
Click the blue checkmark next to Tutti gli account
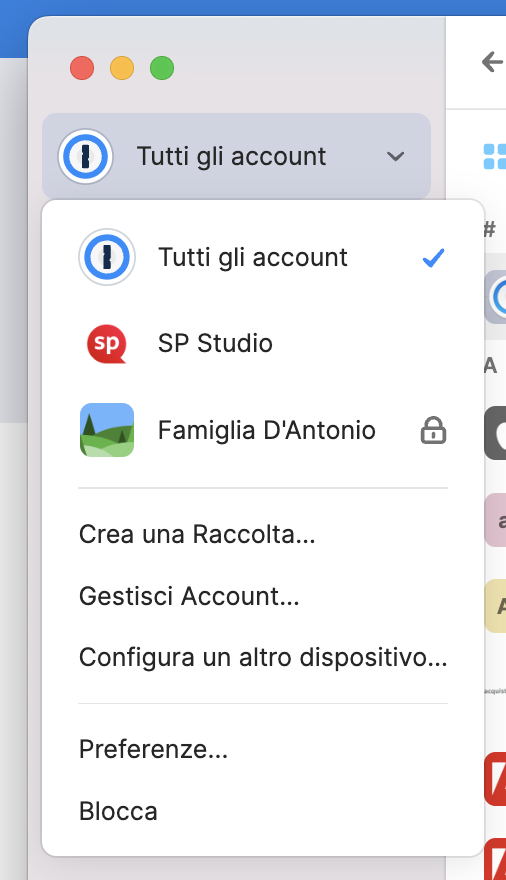[x=433, y=258]
